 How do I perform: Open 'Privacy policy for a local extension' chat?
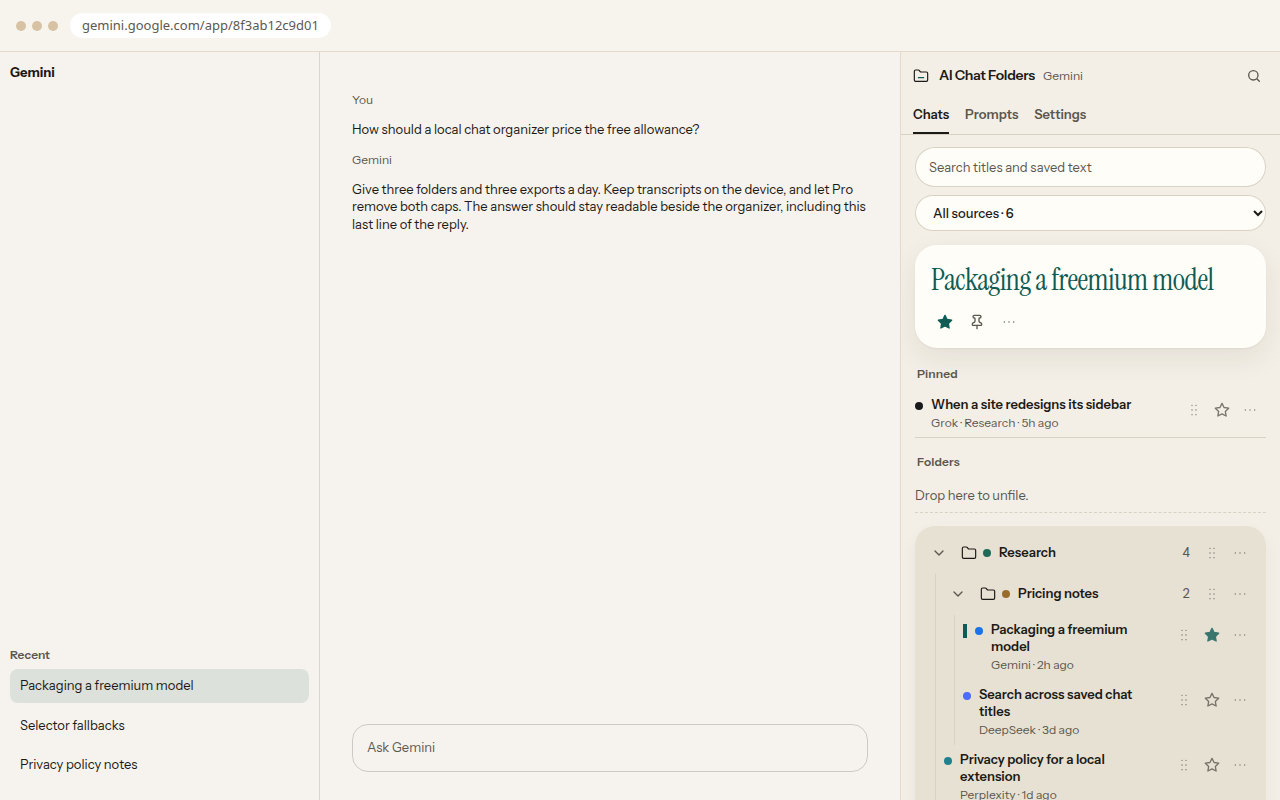(x=1032, y=768)
